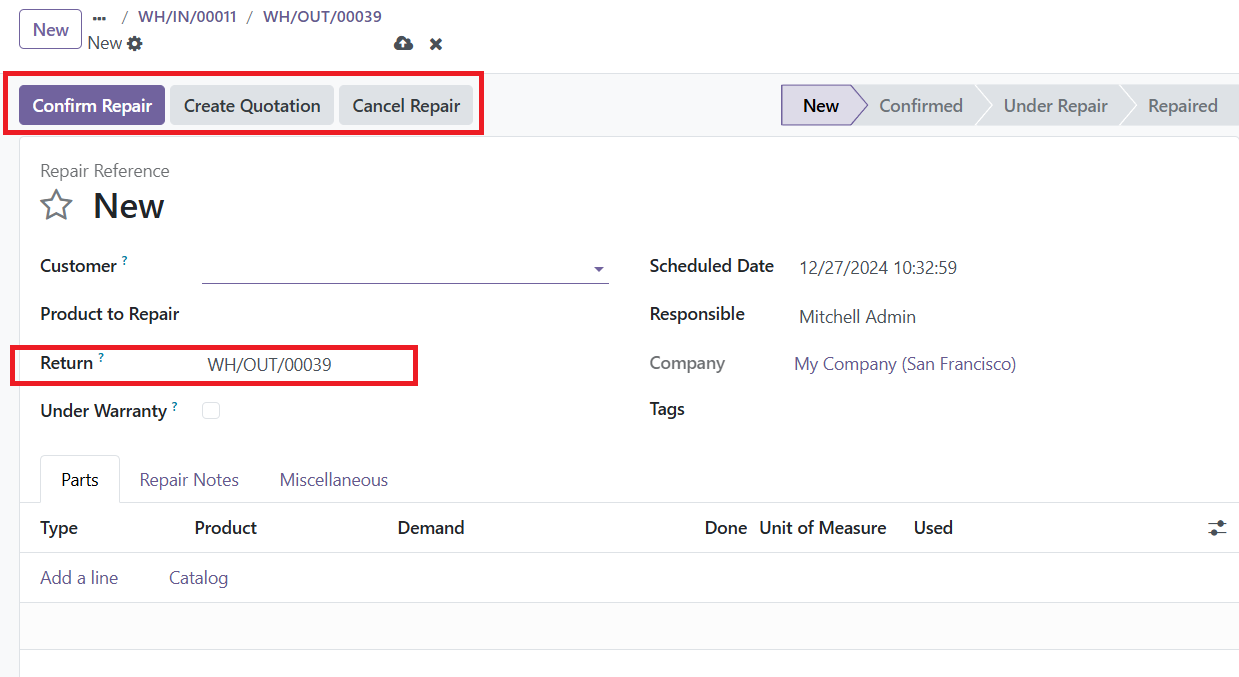Edit the Scheduled Date value

[x=878, y=268]
